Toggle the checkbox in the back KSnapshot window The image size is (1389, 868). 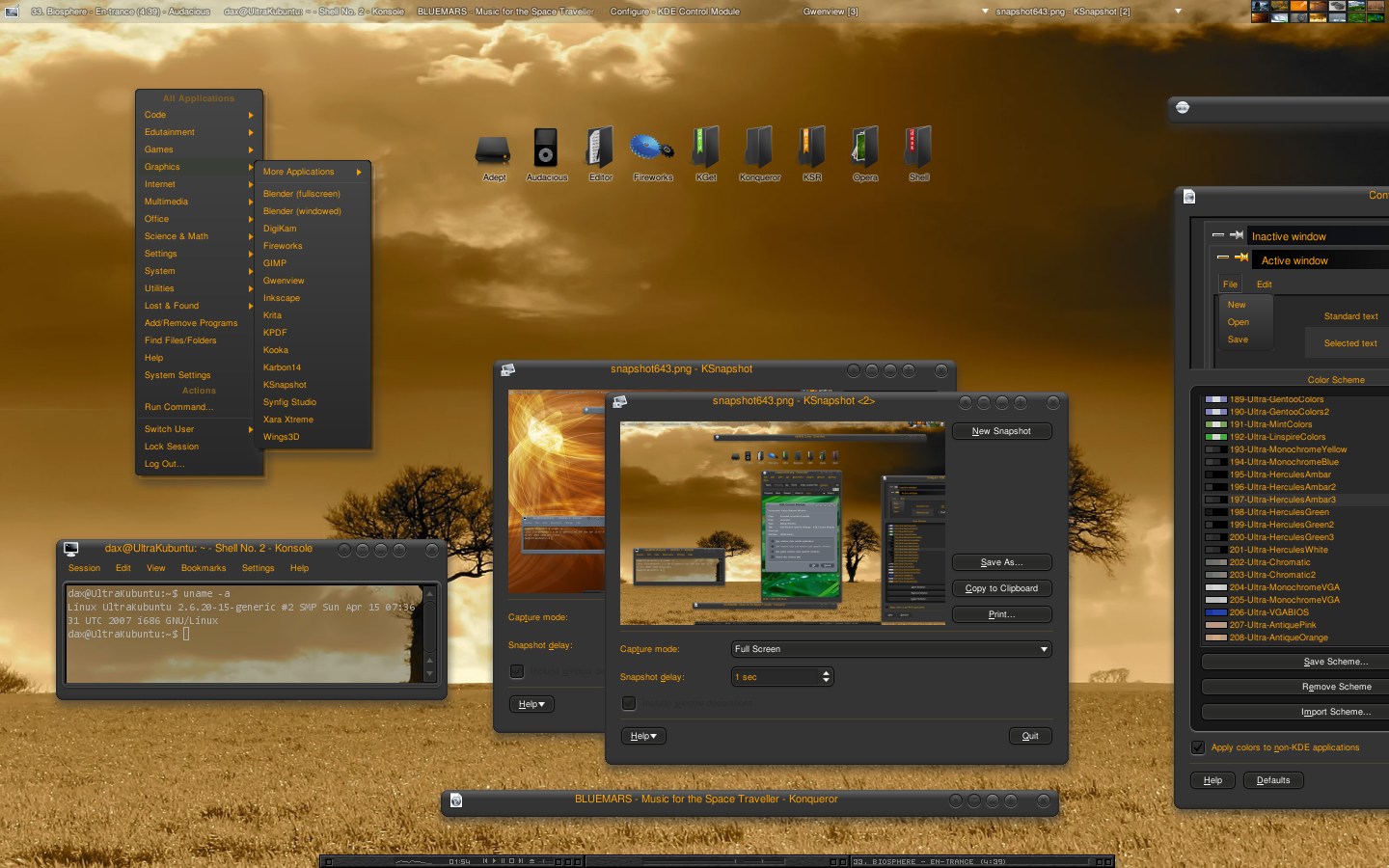click(516, 671)
